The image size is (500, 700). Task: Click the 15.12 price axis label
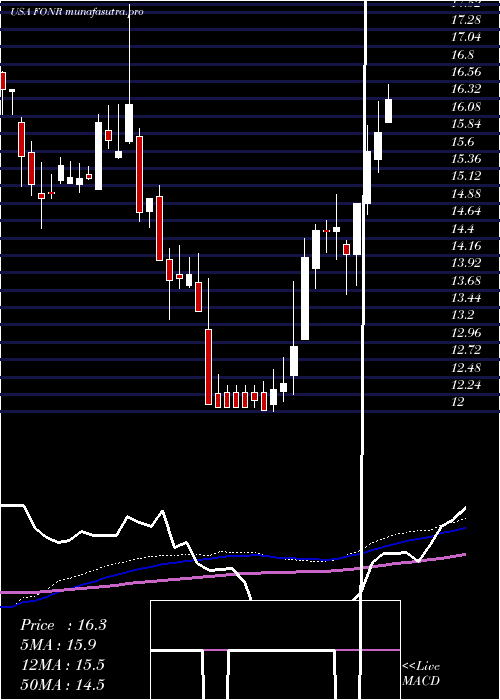[x=466, y=176]
